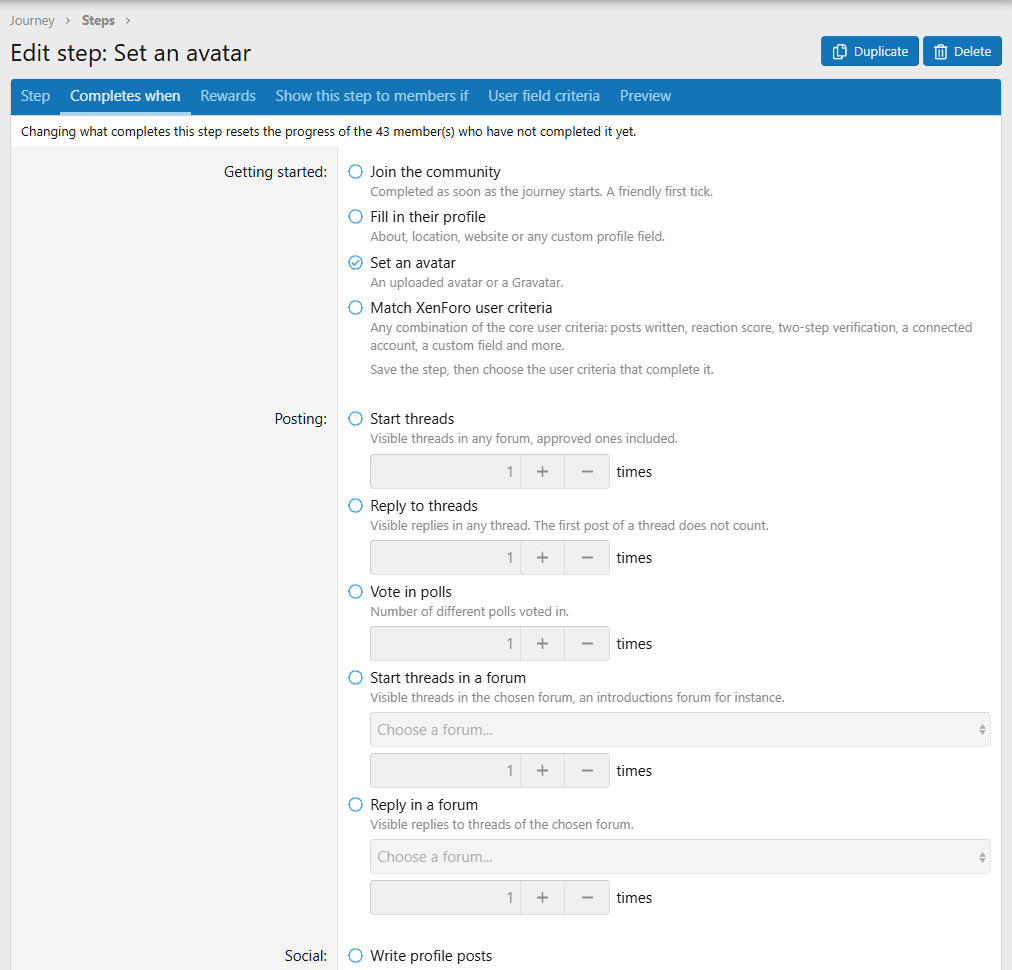The image size is (1012, 970).
Task: Click the Vote in polls number field
Action: coord(445,643)
